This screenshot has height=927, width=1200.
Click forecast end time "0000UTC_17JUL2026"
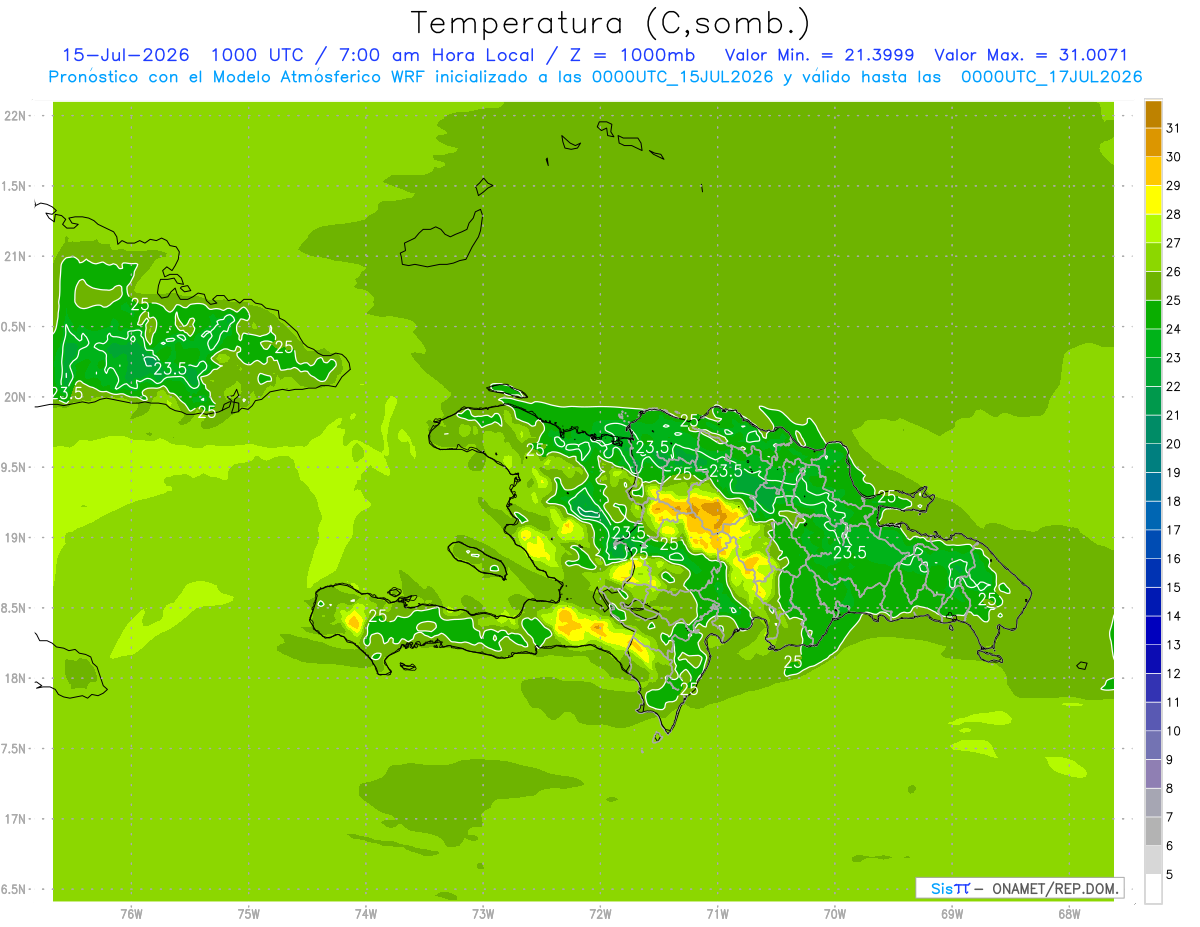tap(1051, 77)
